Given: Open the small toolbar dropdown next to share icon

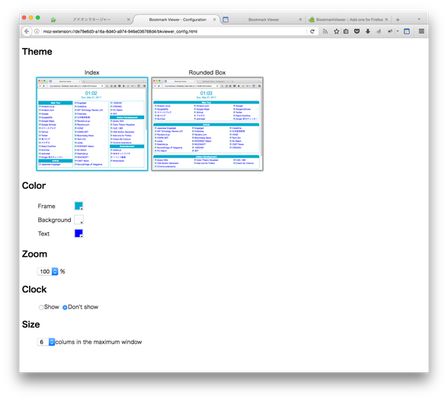Looking at the screenshot, I should [x=397, y=31].
